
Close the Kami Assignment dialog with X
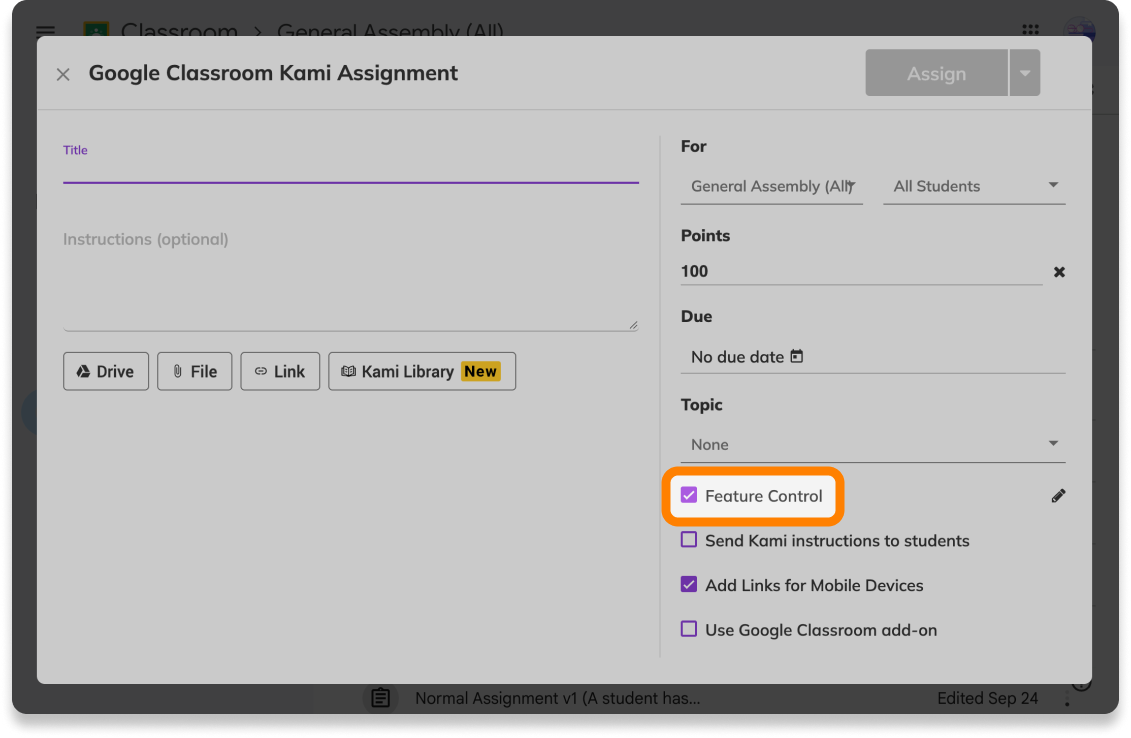pos(63,74)
